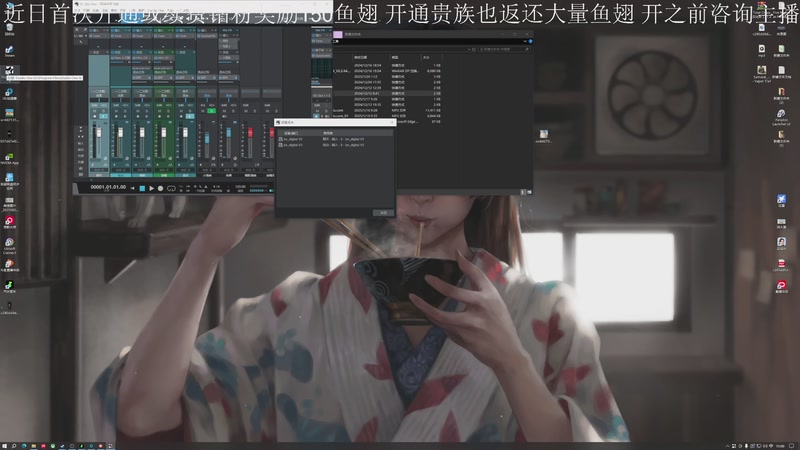Open the blue output selector on channel six

coord(207,95)
